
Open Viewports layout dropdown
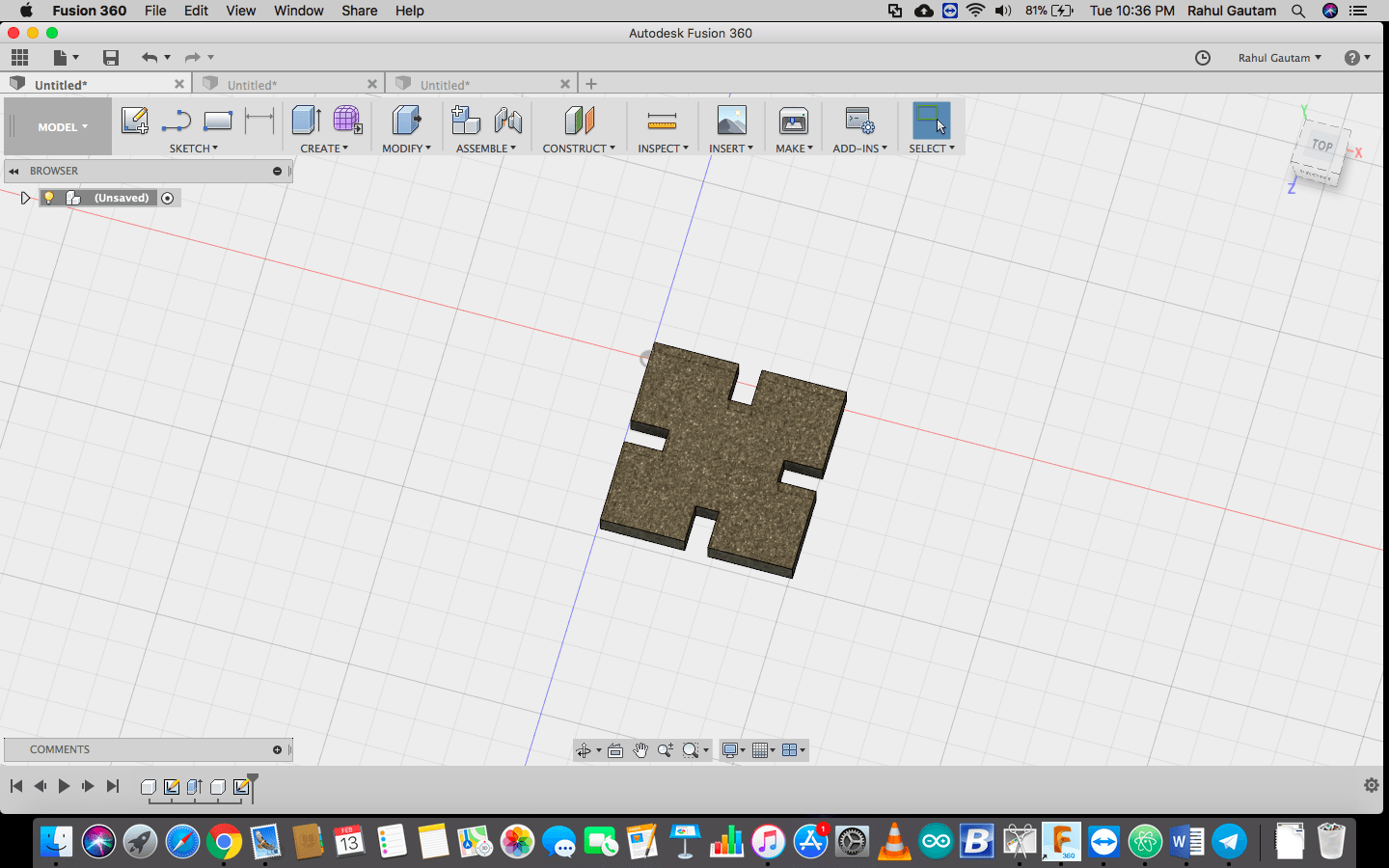tap(794, 750)
